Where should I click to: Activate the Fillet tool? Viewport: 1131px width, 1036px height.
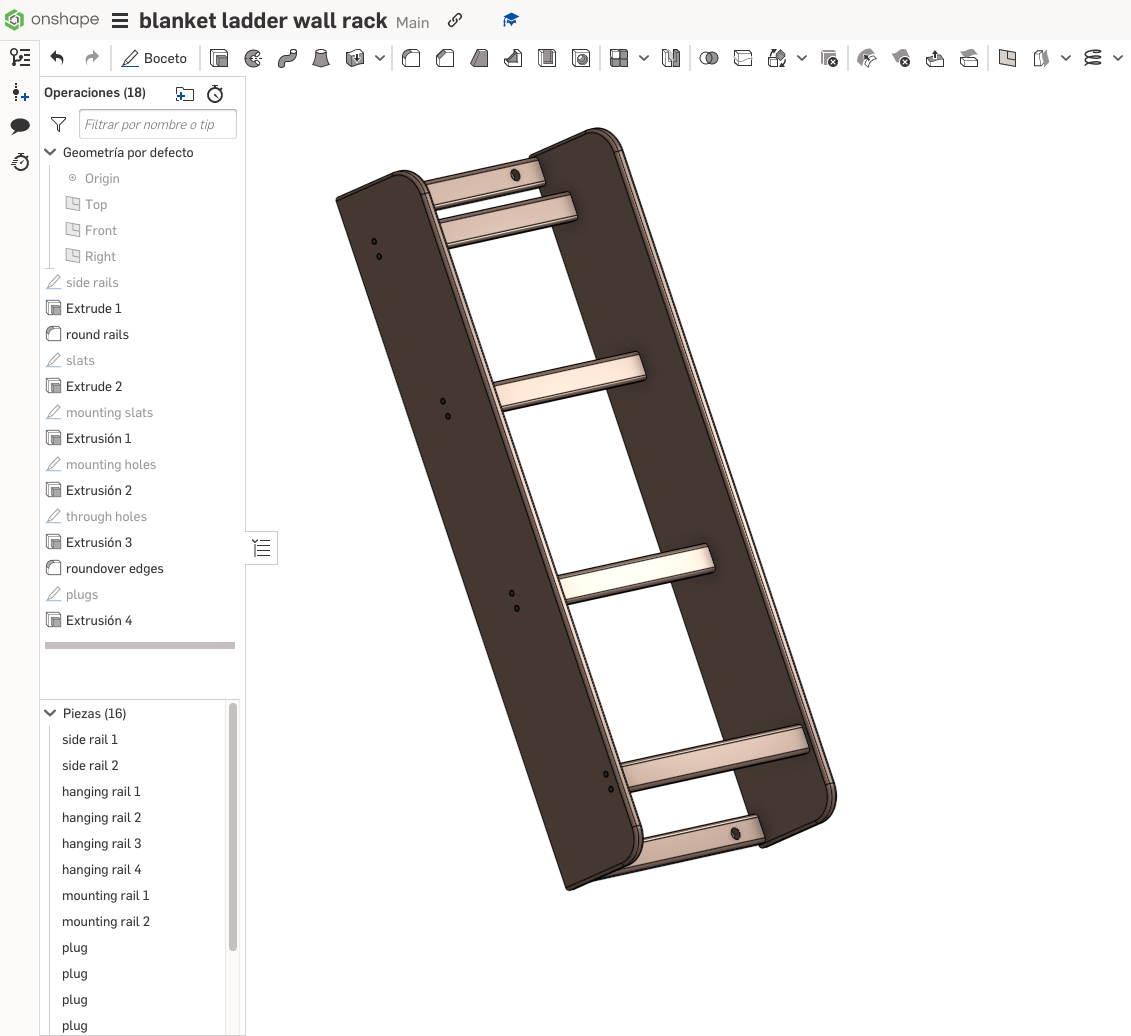click(x=411, y=58)
